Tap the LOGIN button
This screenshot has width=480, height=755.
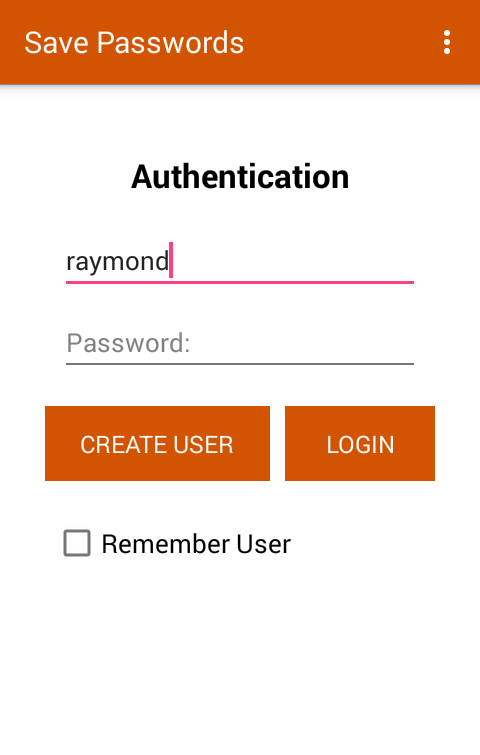(x=360, y=443)
